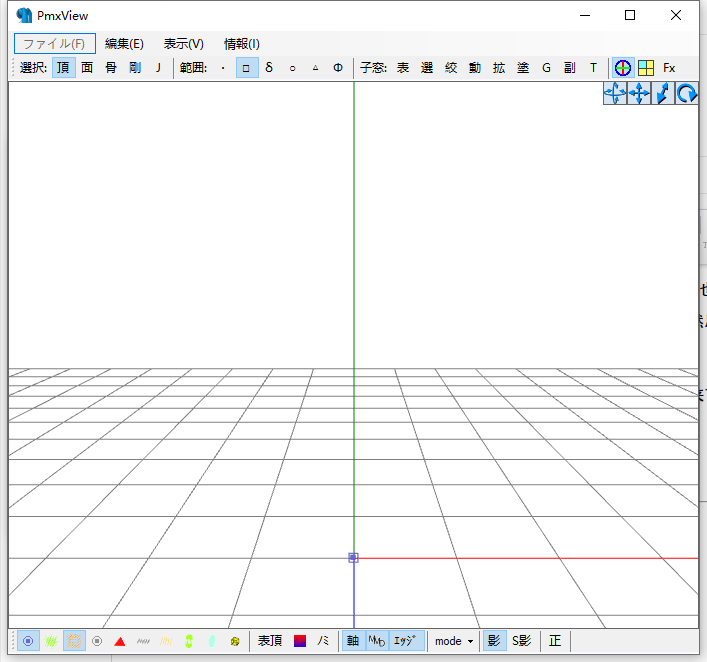Open the 塗 sub-window button

point(523,68)
